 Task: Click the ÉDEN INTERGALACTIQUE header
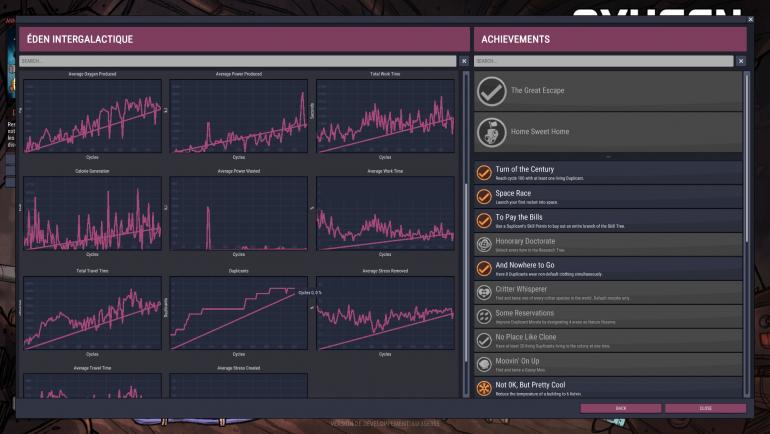pos(80,39)
